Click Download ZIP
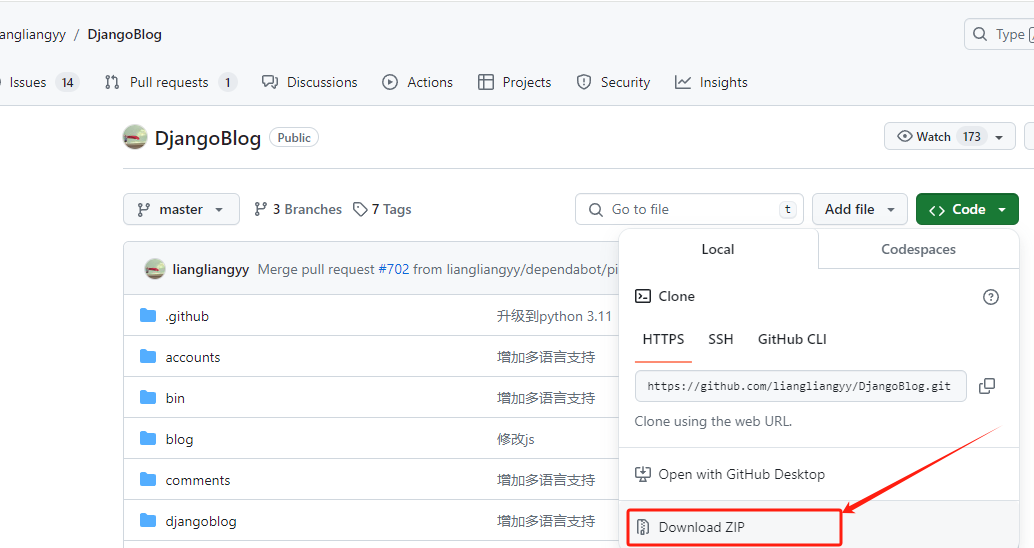The image size is (1034, 548). (701, 527)
